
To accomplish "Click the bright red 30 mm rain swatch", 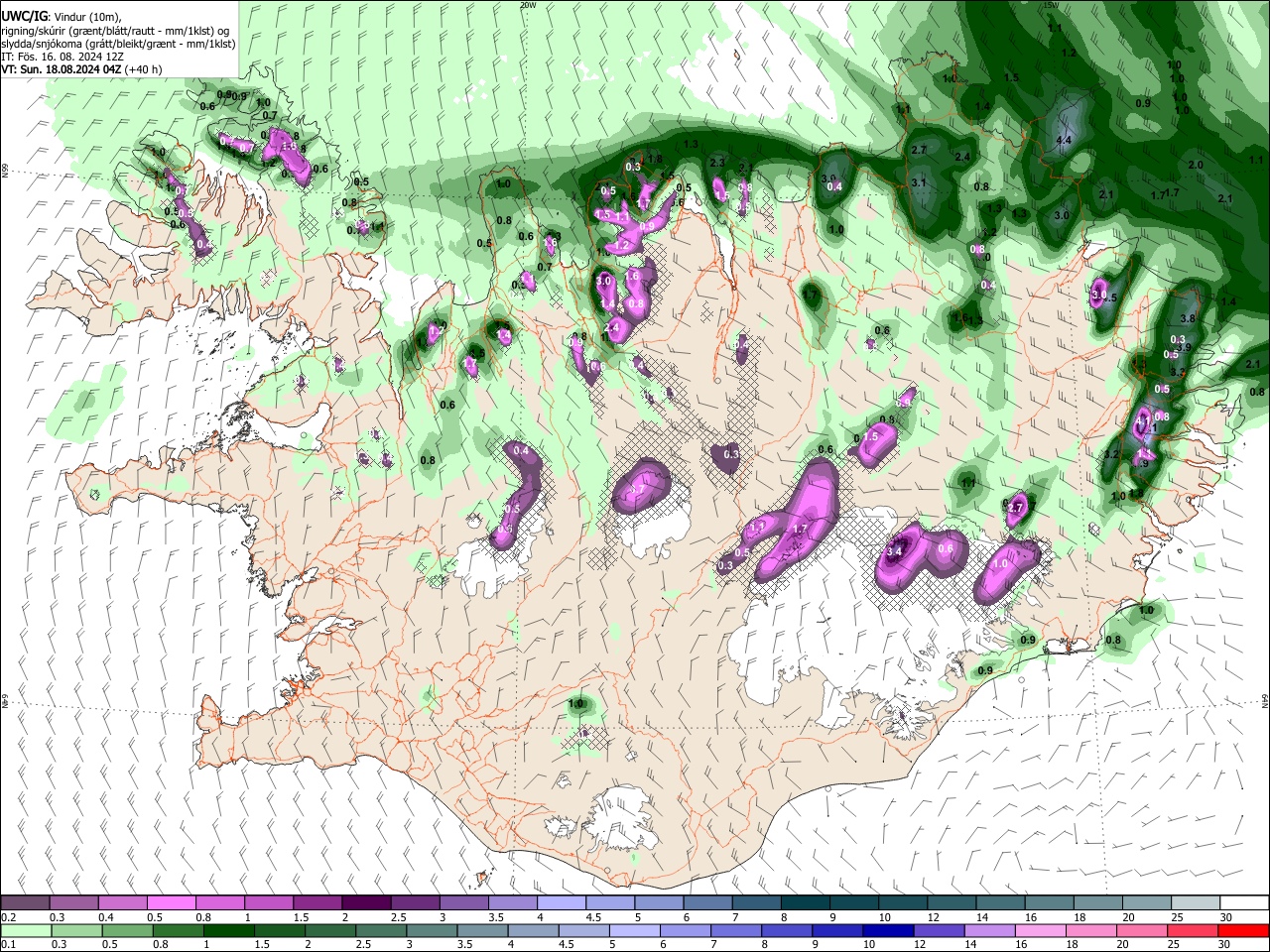I will (1243, 930).
